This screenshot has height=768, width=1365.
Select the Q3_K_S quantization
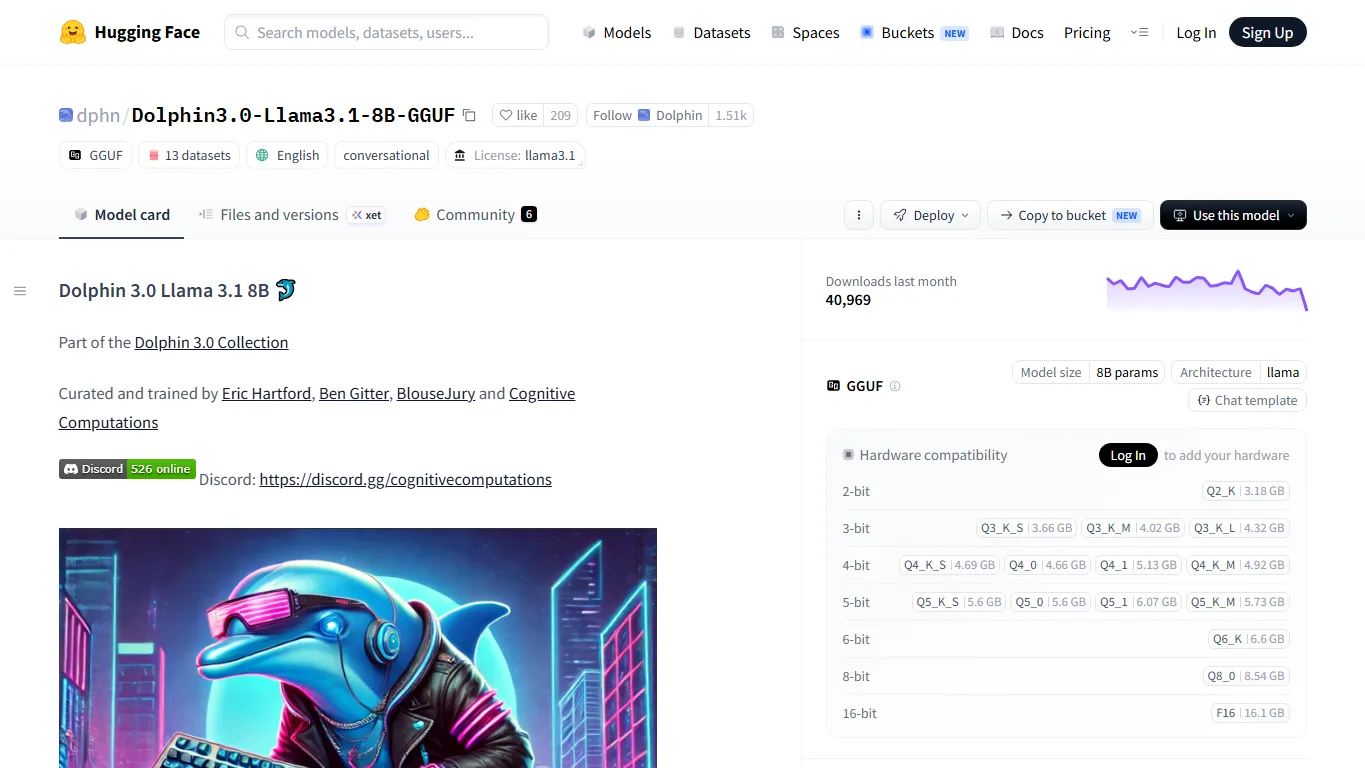coord(1026,528)
